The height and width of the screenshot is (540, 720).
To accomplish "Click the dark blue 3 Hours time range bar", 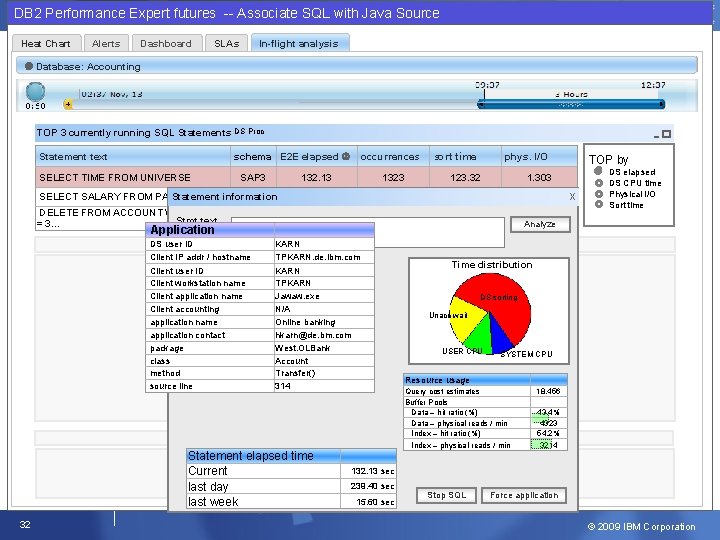I will [x=571, y=105].
